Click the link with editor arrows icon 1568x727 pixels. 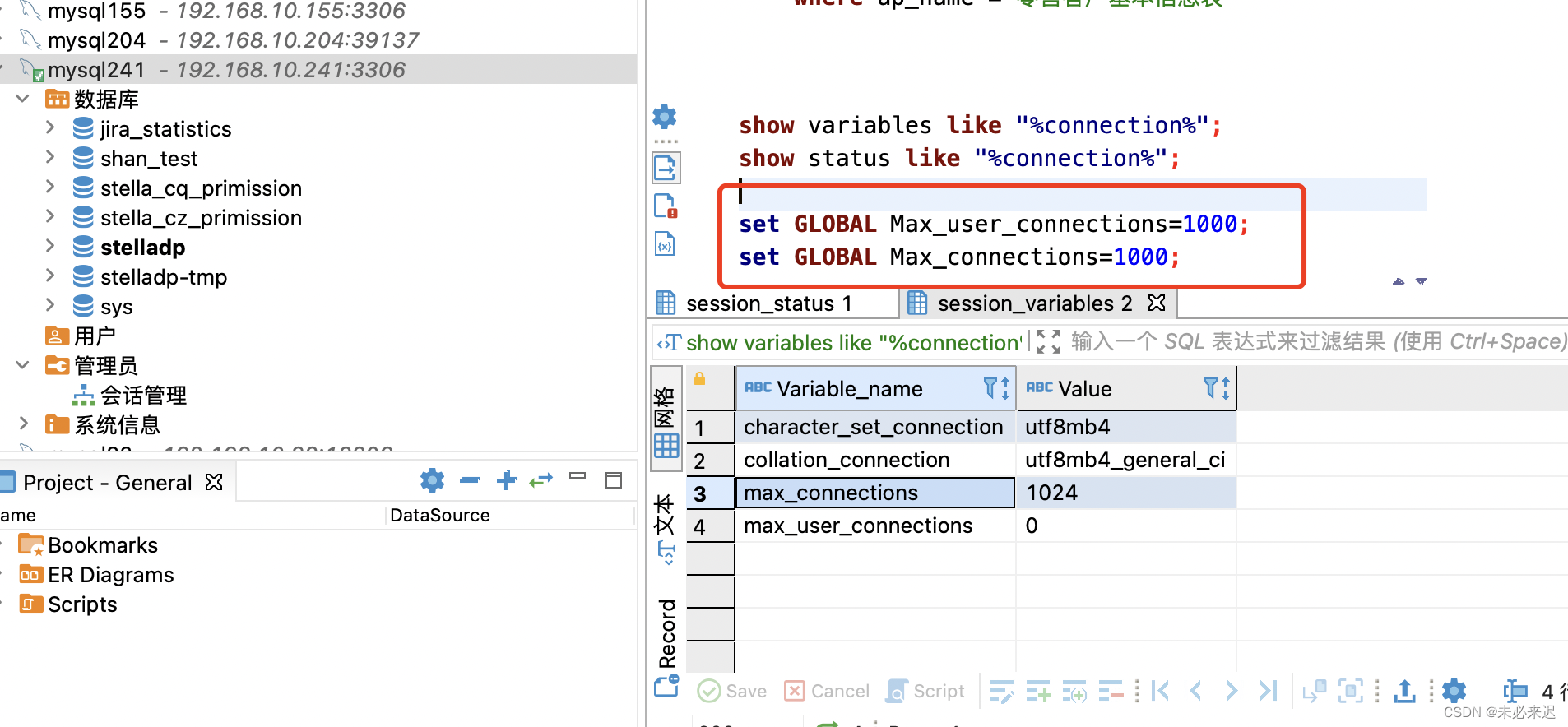click(x=540, y=480)
